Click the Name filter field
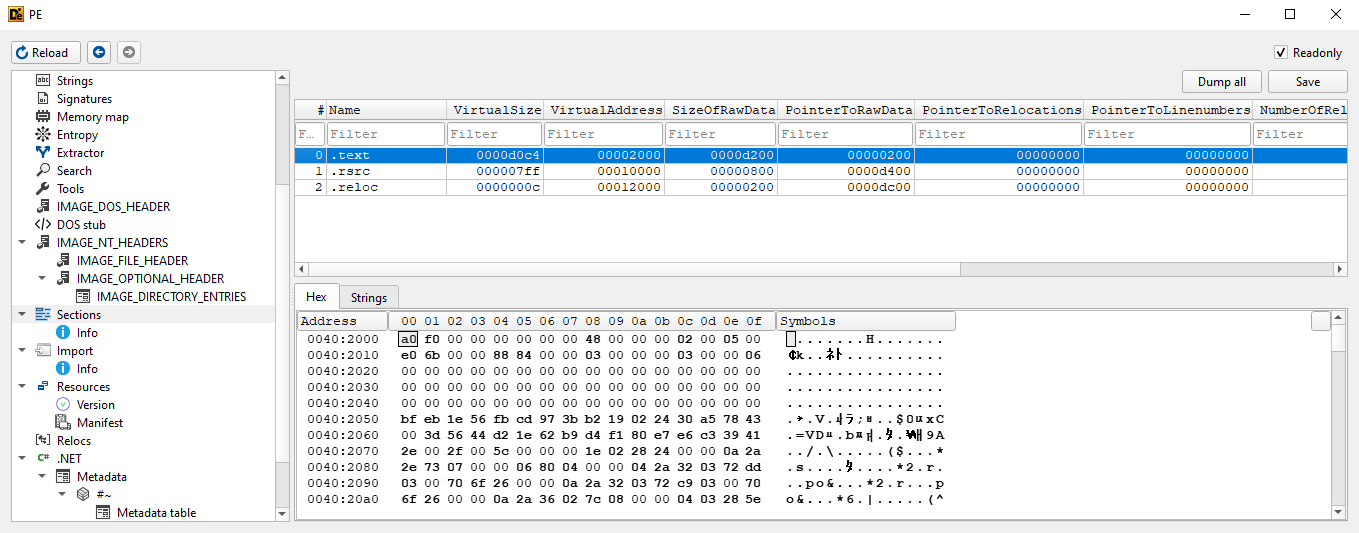The width and height of the screenshot is (1359, 533). tap(386, 134)
